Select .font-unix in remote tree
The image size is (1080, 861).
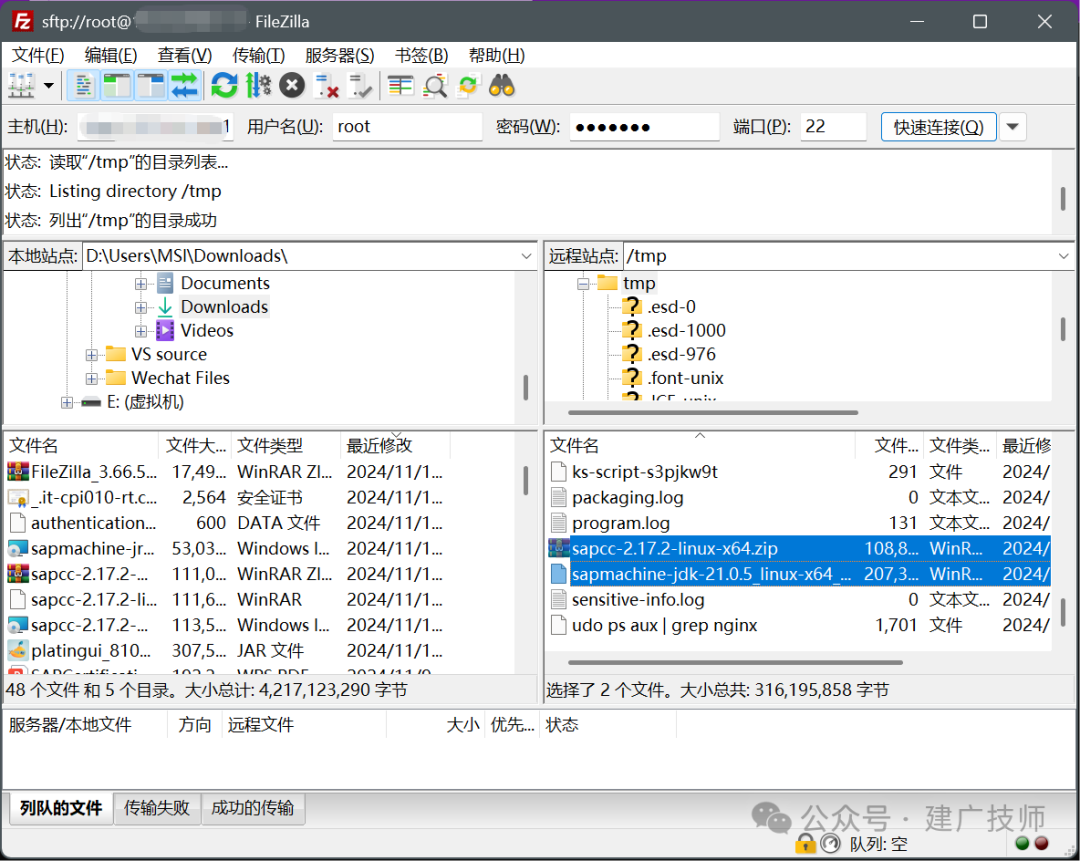pos(685,378)
